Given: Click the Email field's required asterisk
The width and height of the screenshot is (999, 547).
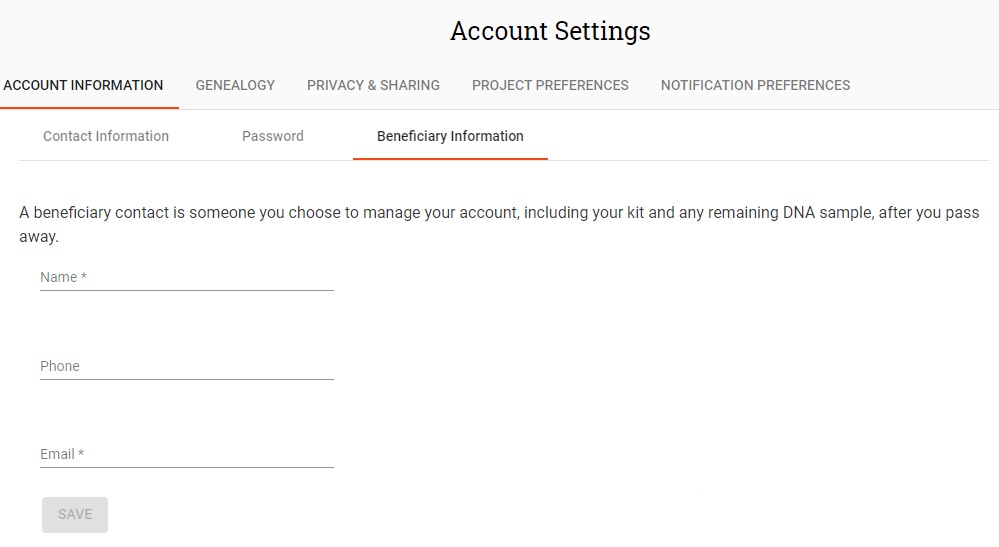Looking at the screenshot, I should [81, 453].
